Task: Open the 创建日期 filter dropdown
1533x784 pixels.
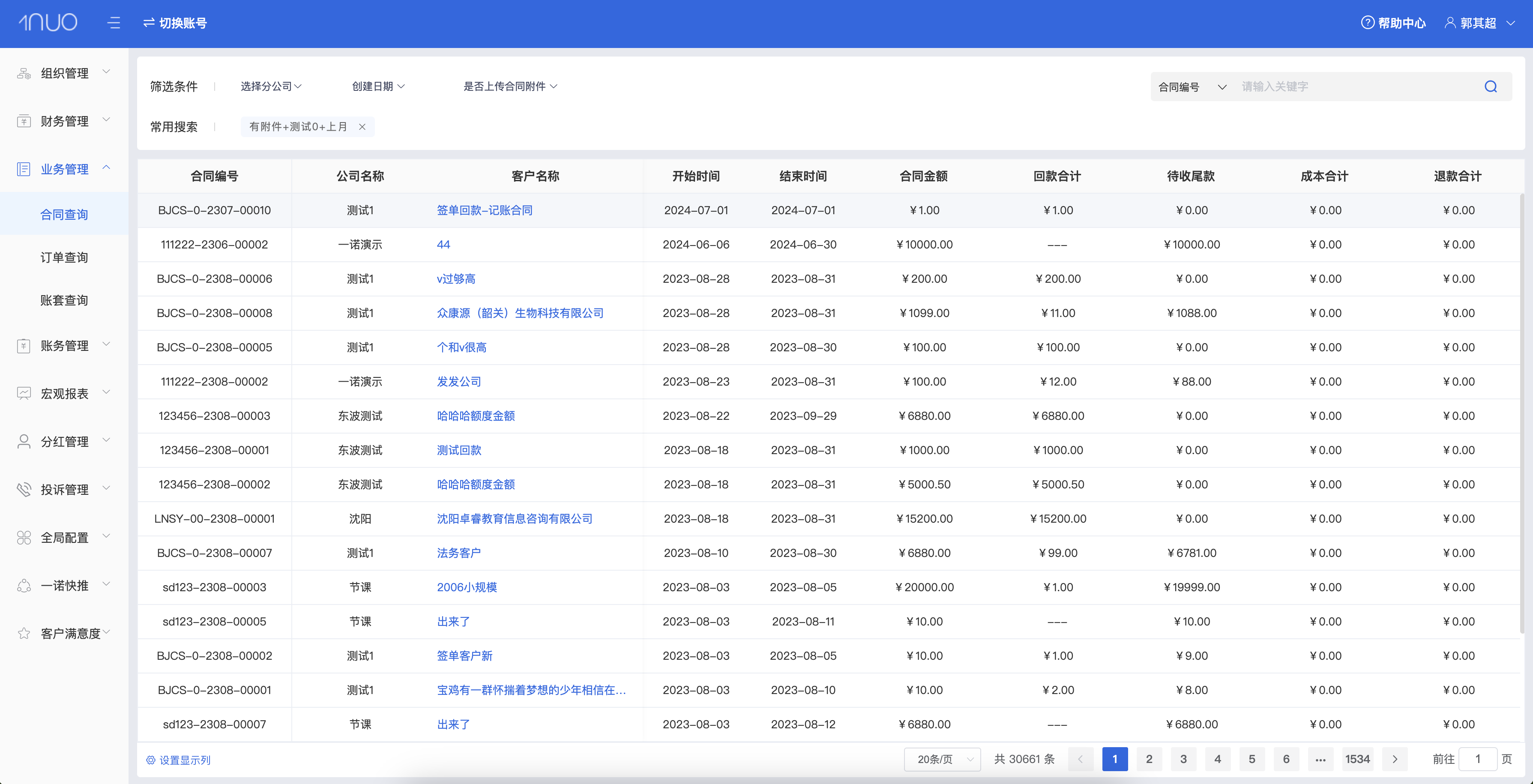Action: (378, 86)
